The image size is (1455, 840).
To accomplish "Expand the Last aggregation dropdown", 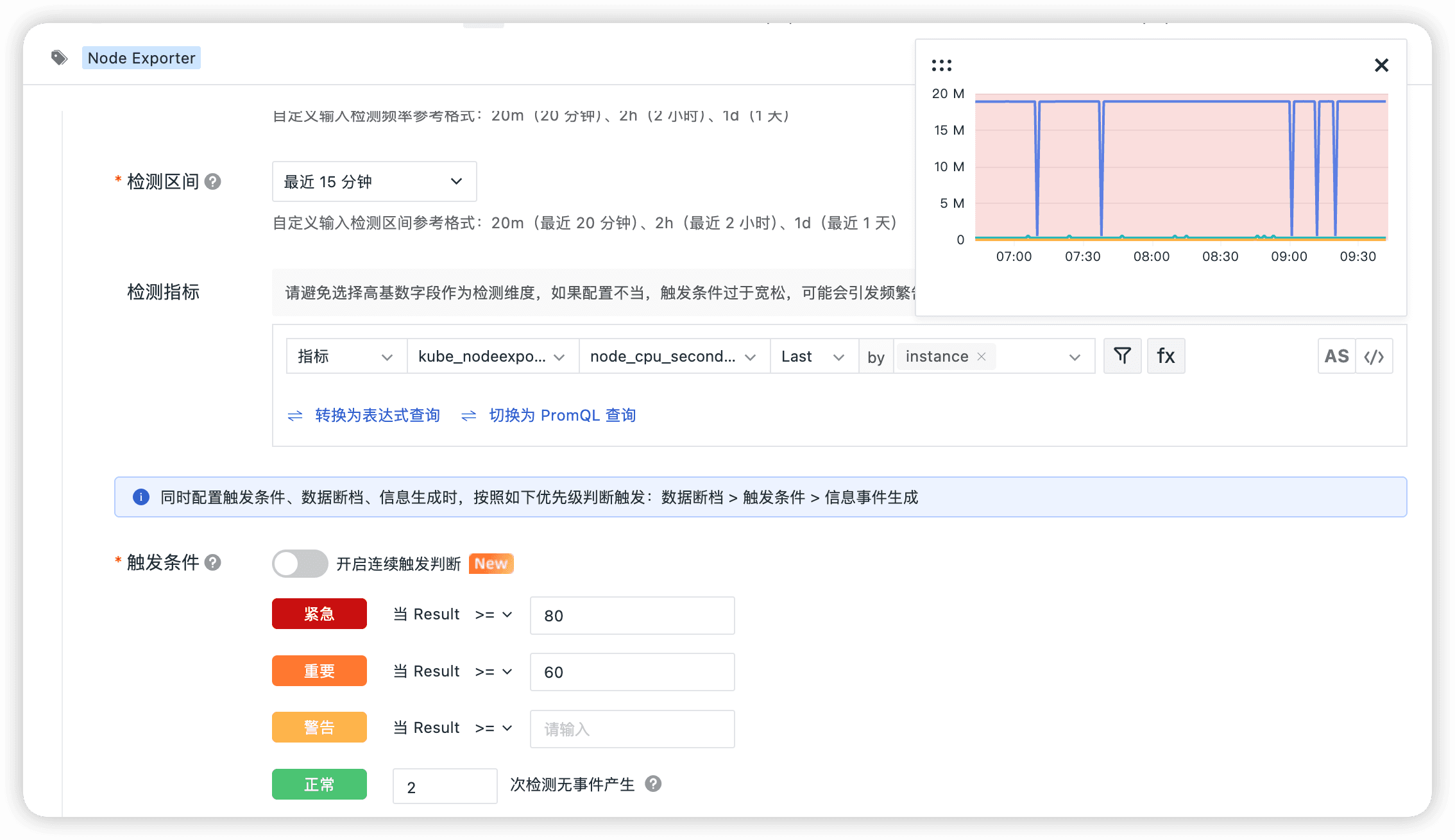I will pyautogui.click(x=813, y=357).
